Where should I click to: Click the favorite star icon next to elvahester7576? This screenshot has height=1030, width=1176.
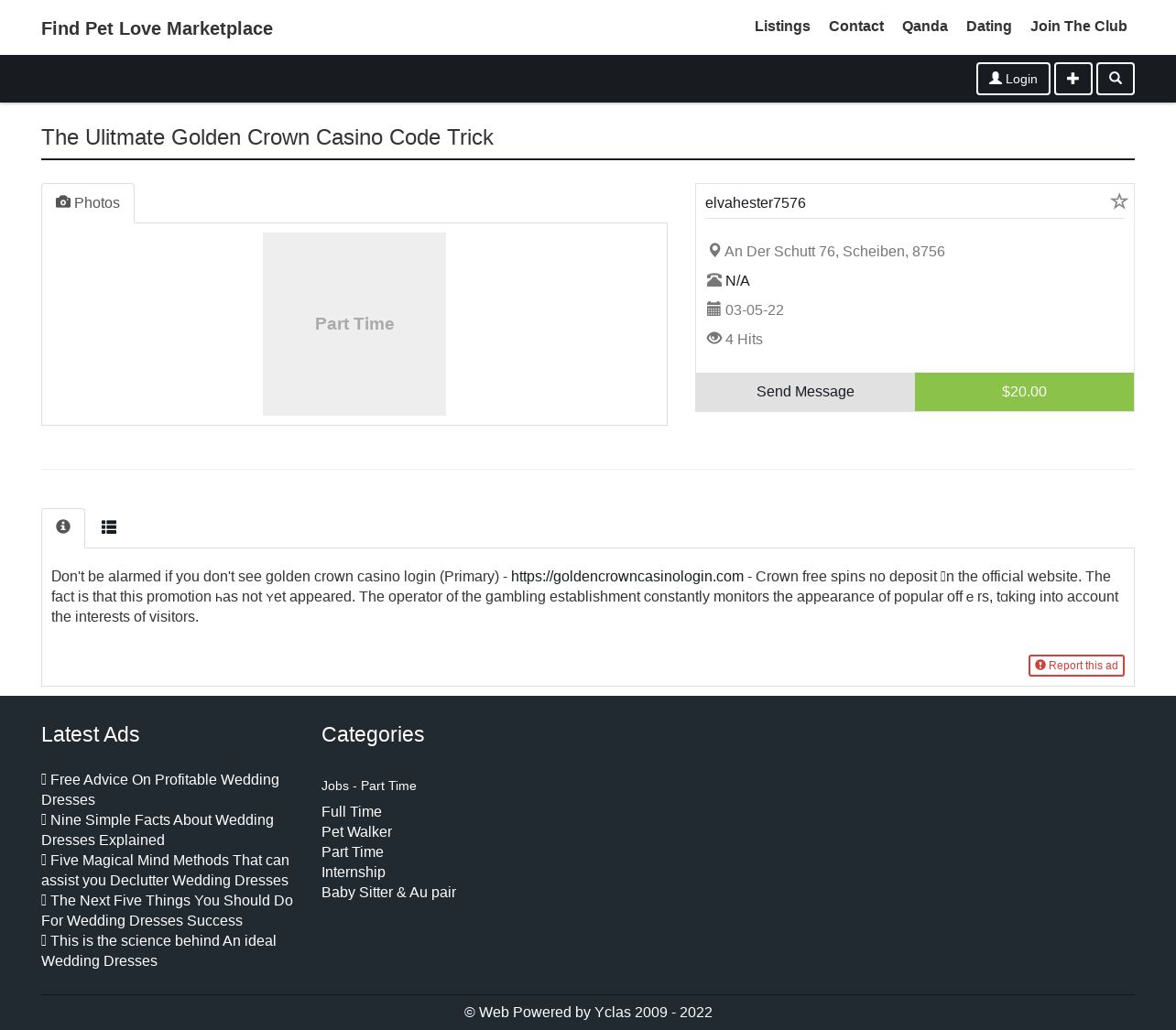[1118, 201]
